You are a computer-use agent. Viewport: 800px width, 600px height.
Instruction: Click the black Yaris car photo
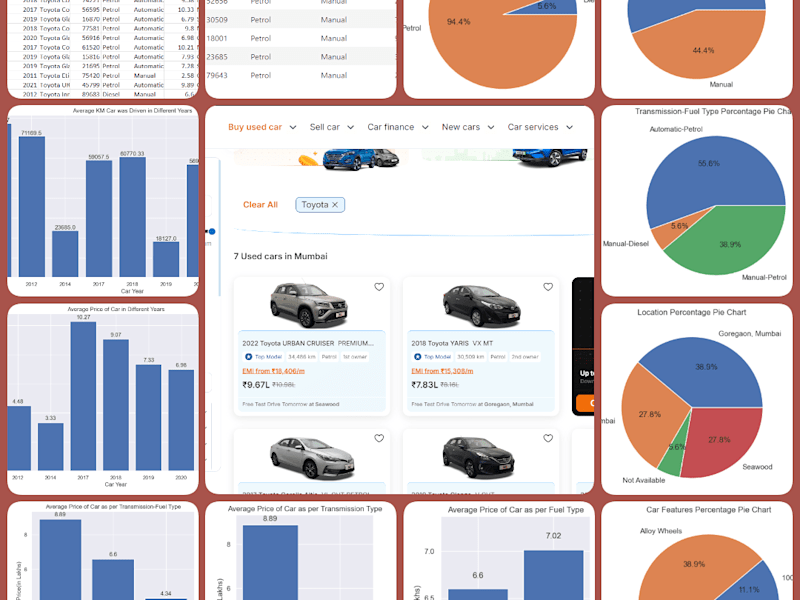[481, 306]
